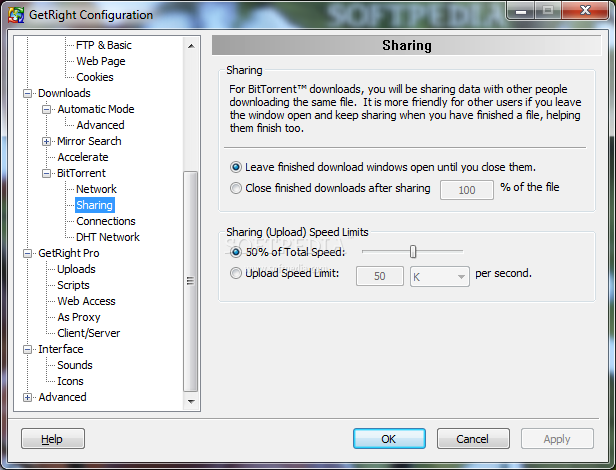Screen dimensions: 616x470
Task: Open Scripts settings
Action: coord(73,285)
